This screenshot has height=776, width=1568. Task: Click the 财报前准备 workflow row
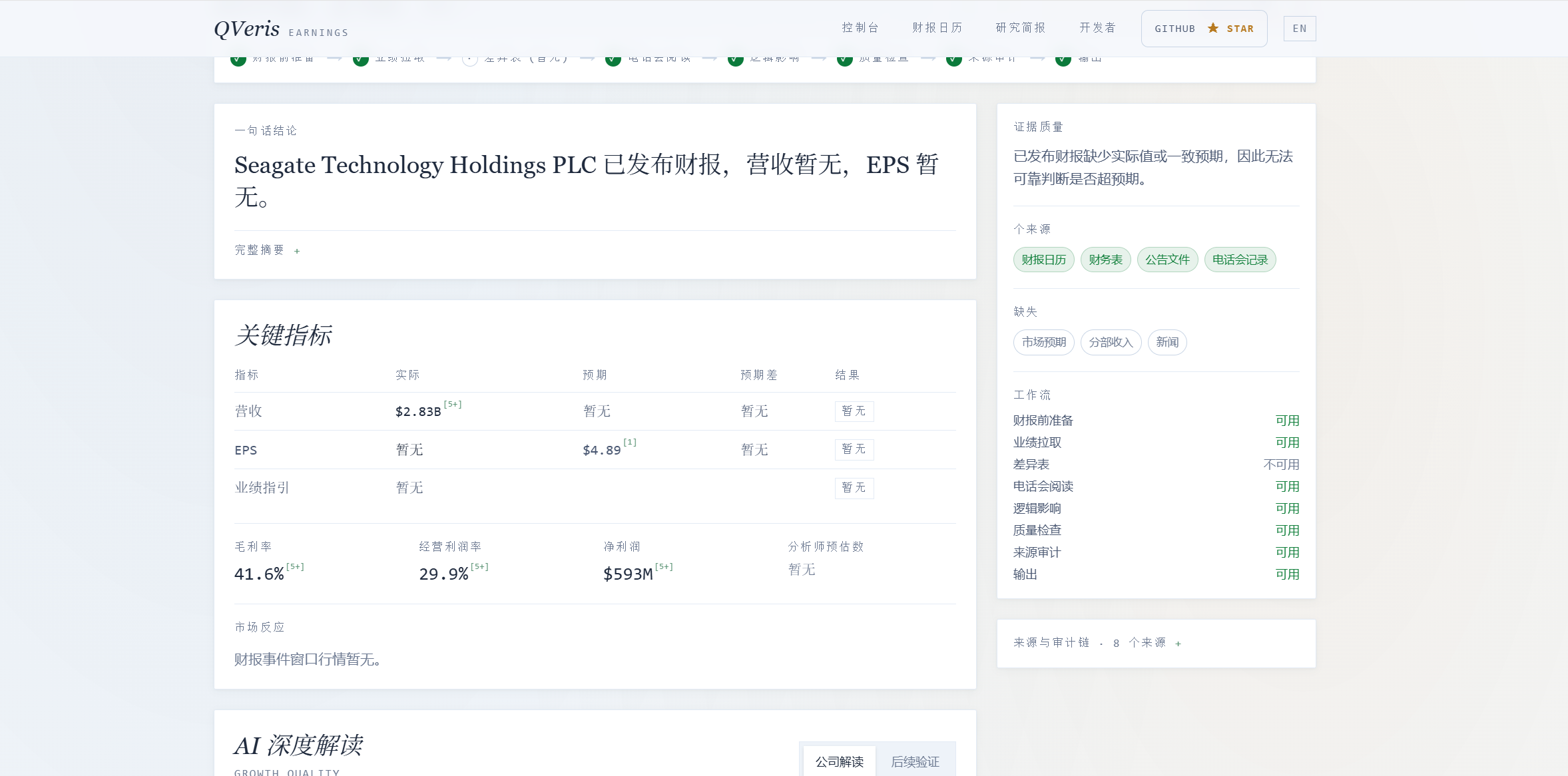pos(1157,421)
